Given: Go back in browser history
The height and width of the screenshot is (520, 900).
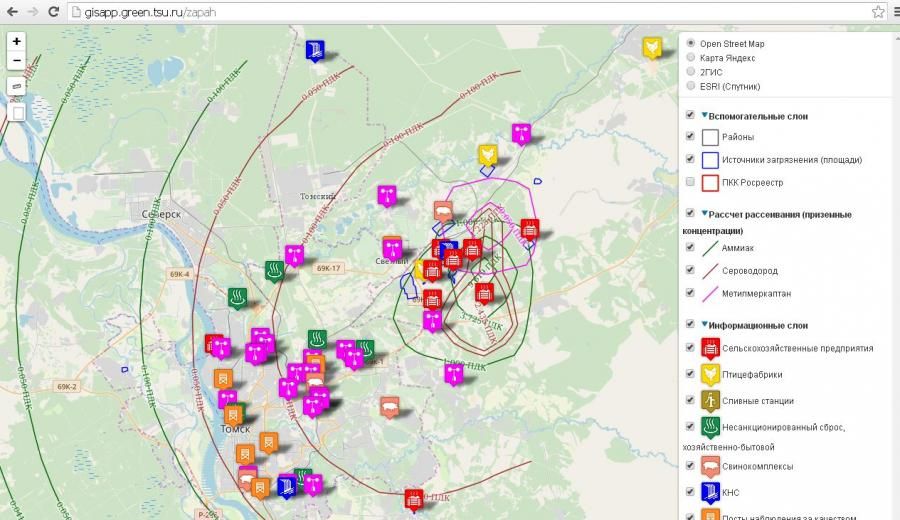Looking at the screenshot, I should pos(12,11).
